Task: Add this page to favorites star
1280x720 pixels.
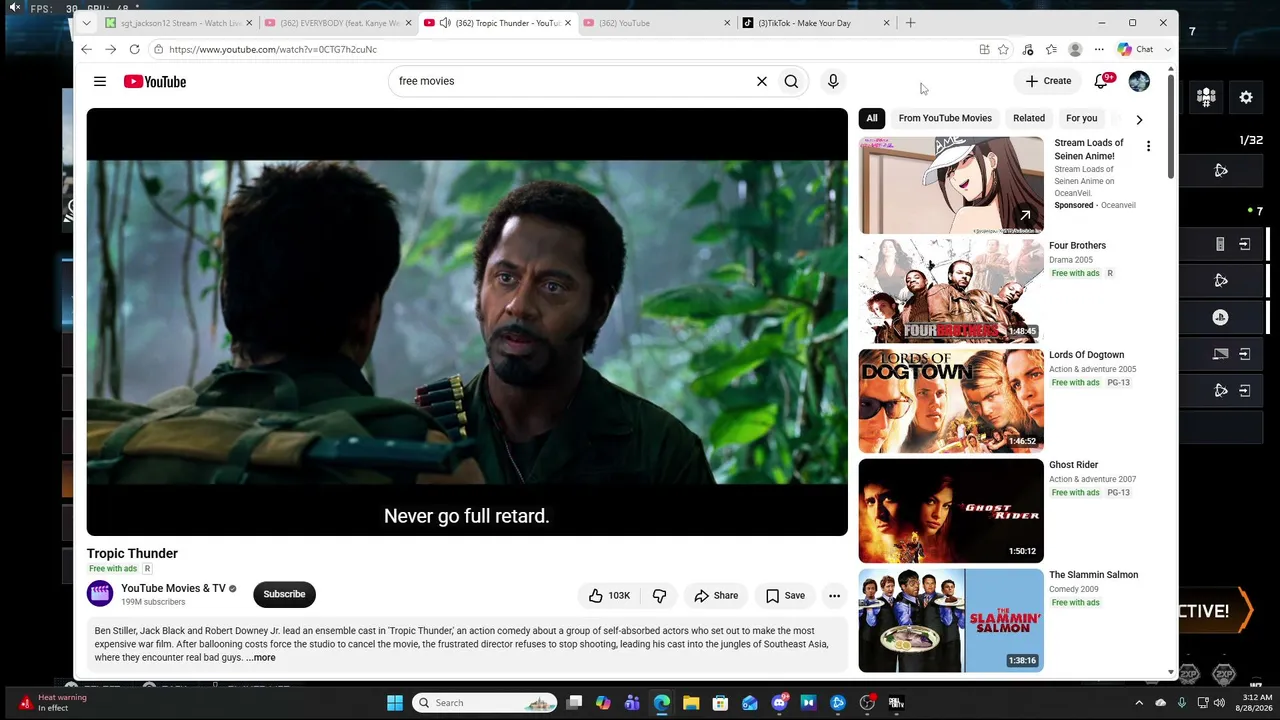Action: (1003, 49)
